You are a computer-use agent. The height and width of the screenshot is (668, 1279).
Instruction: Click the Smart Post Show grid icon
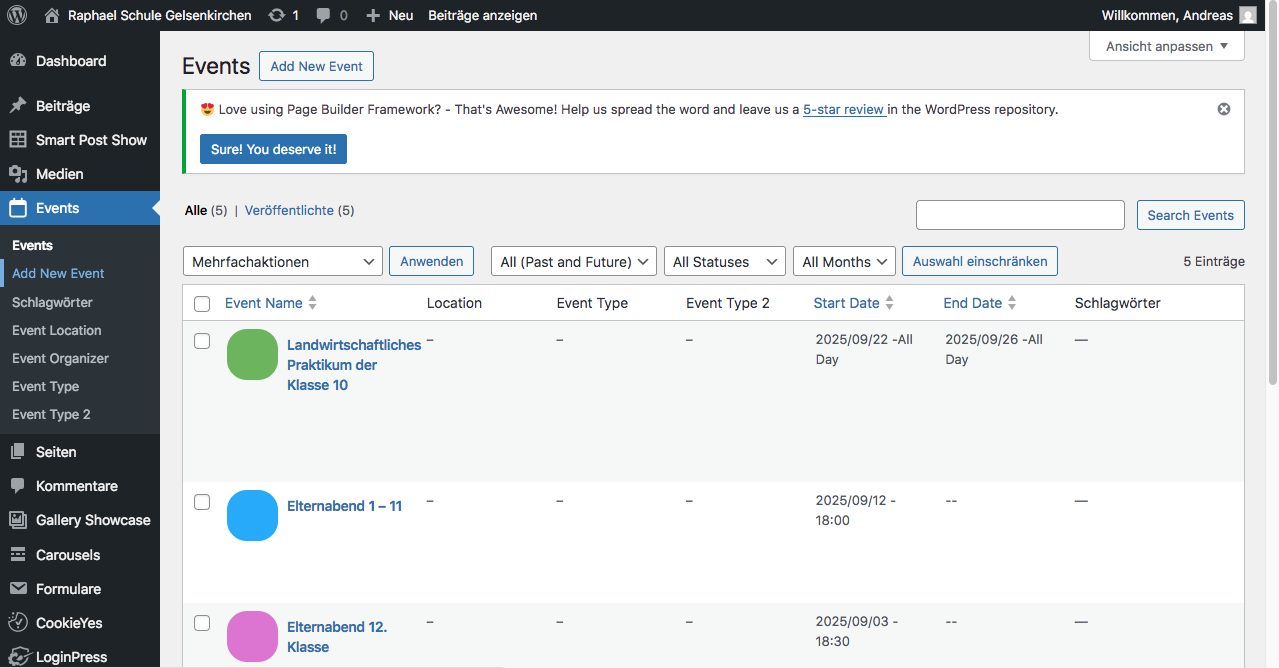tap(18, 140)
